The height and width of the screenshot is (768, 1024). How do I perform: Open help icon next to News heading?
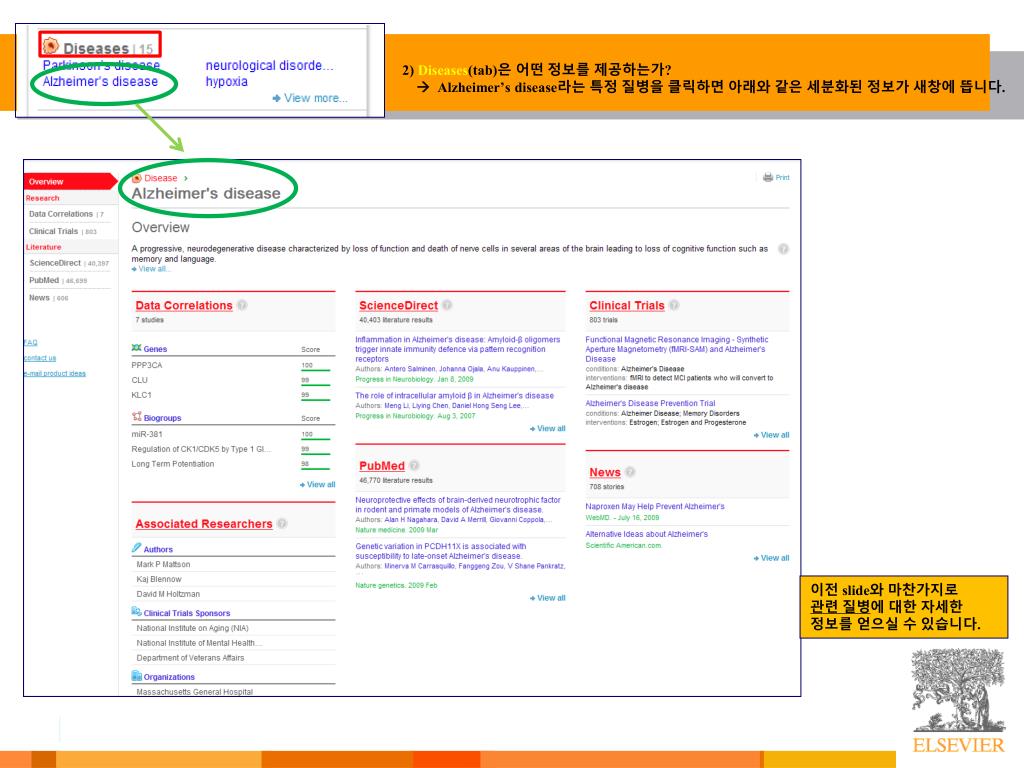[630, 472]
